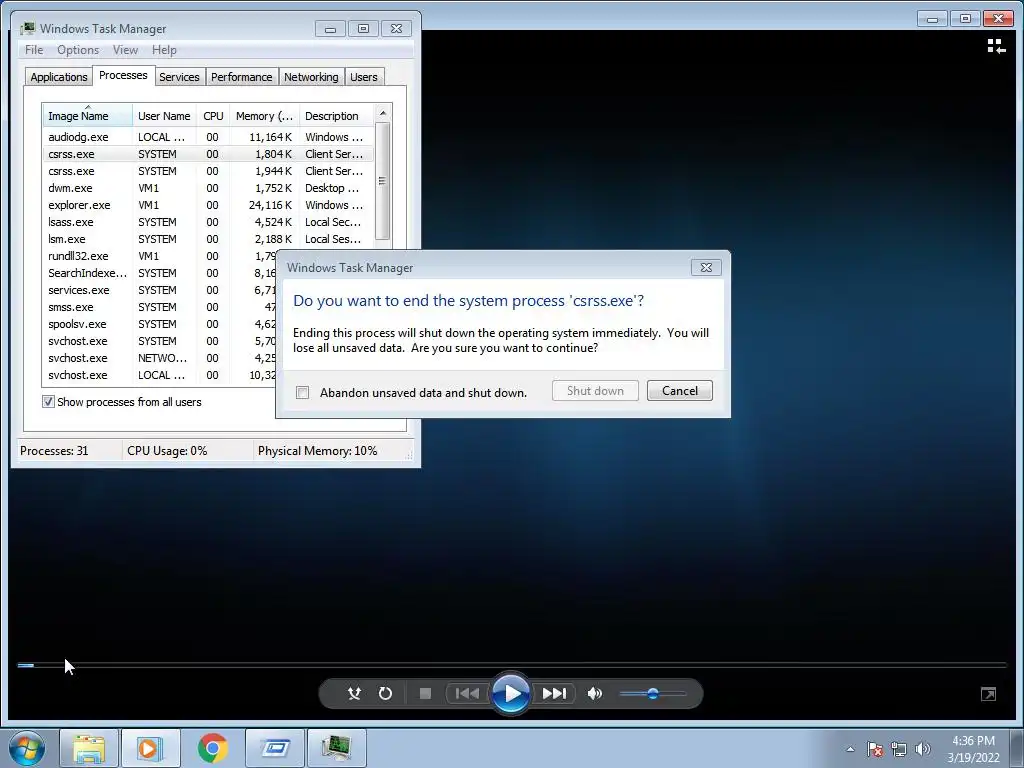Skip to next track
This screenshot has width=1024, height=768.
point(554,693)
